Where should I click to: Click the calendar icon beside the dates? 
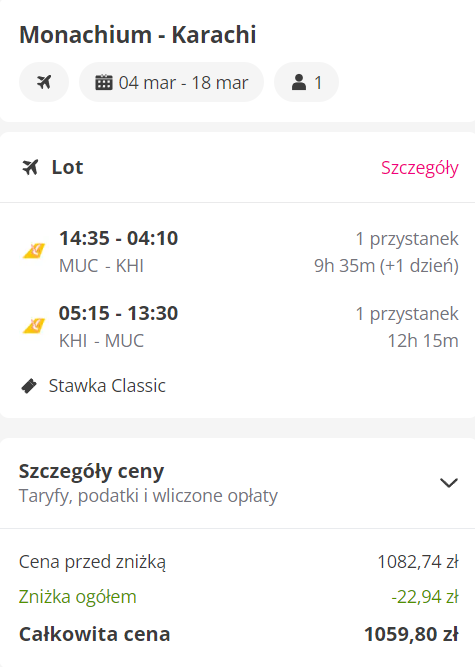click(104, 83)
